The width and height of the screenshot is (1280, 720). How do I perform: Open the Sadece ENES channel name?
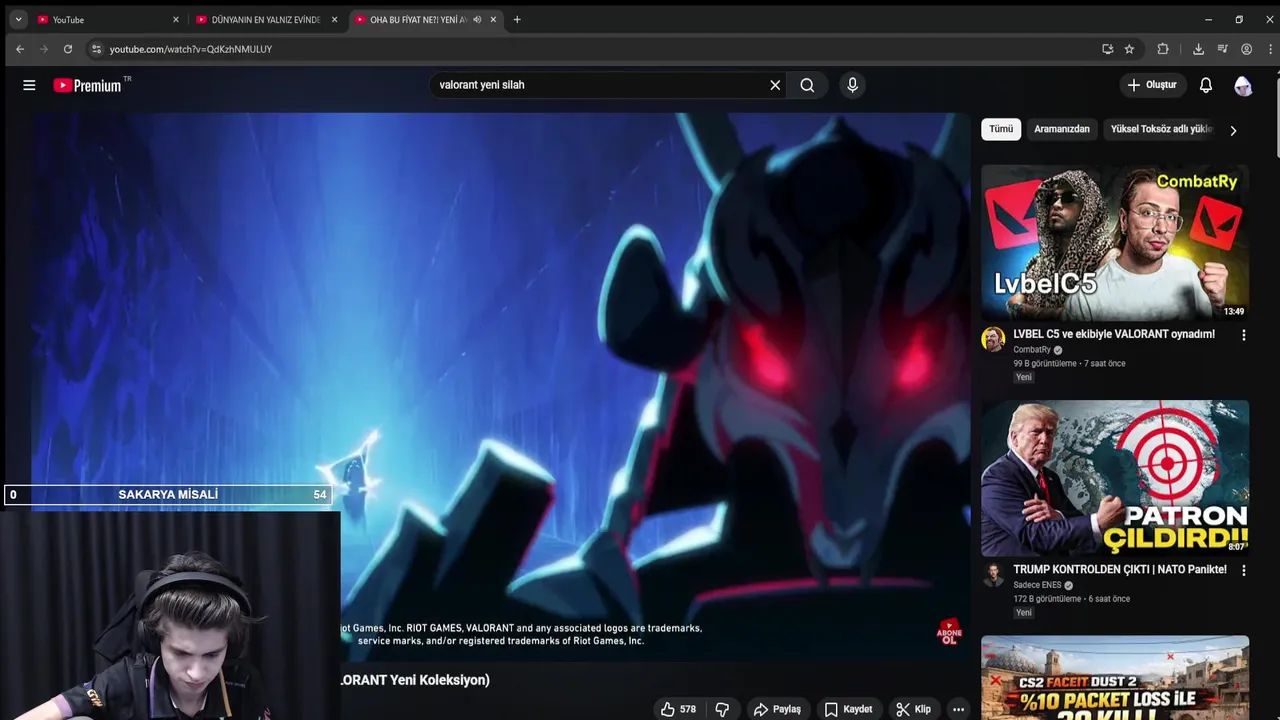pos(1037,585)
